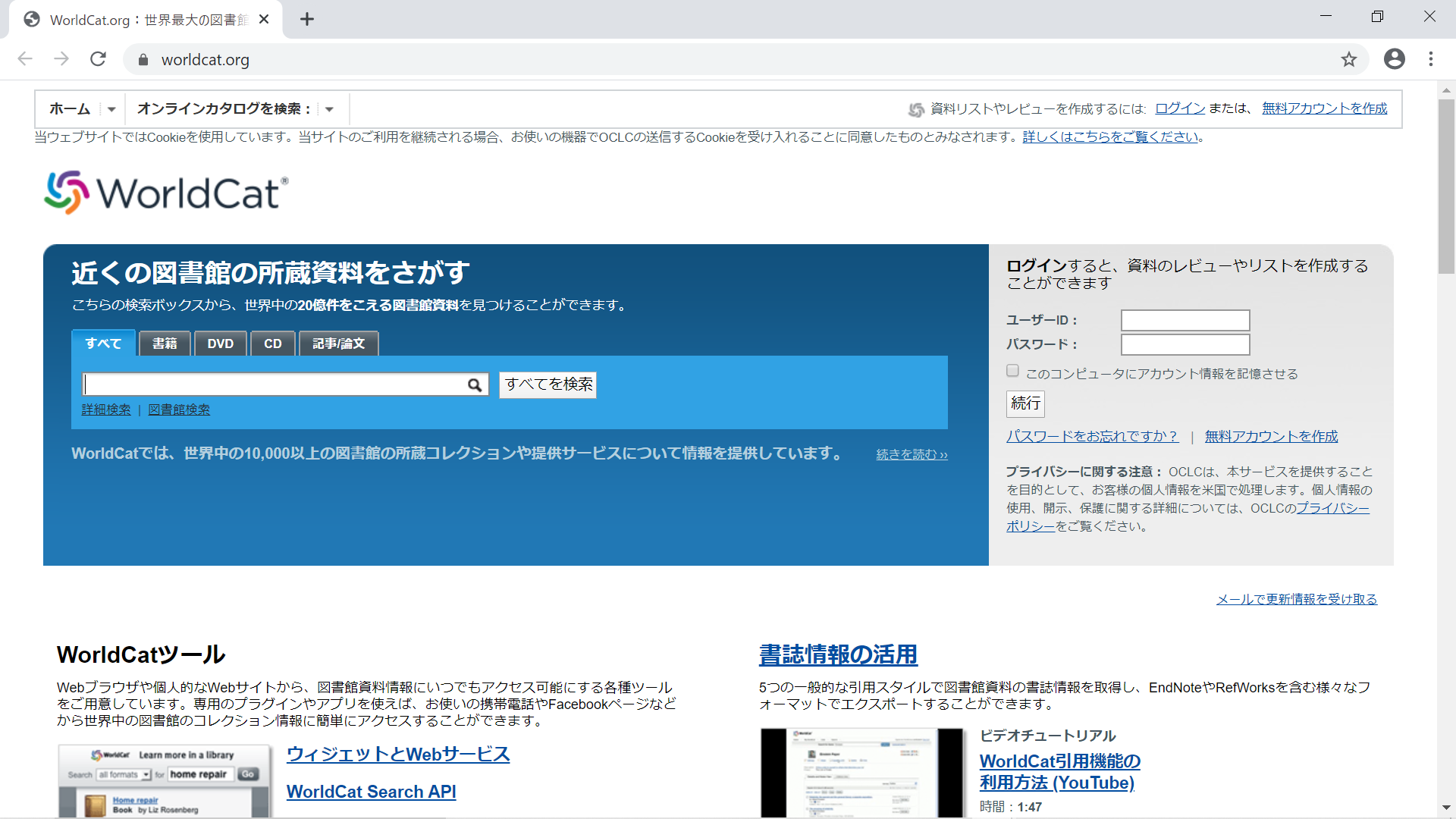Click the widget preview thumbnail
This screenshot has height=819, width=1456.
pos(165,780)
